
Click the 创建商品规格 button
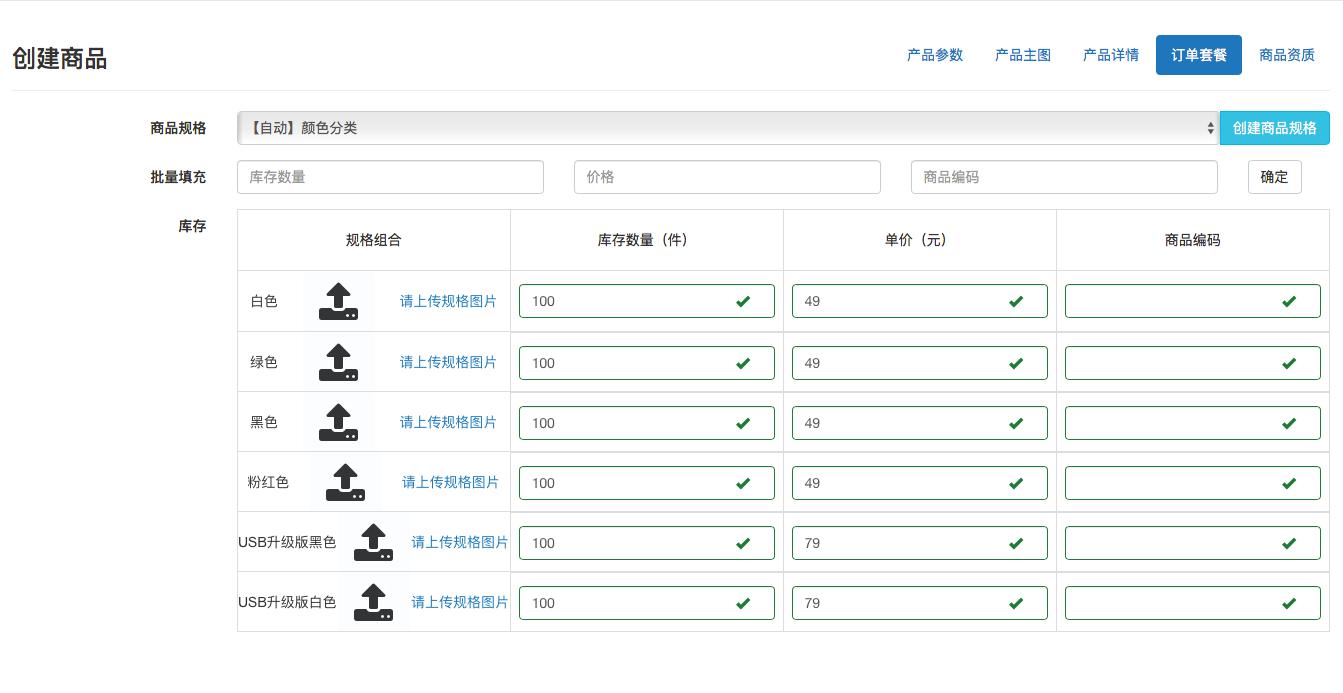click(x=1275, y=128)
